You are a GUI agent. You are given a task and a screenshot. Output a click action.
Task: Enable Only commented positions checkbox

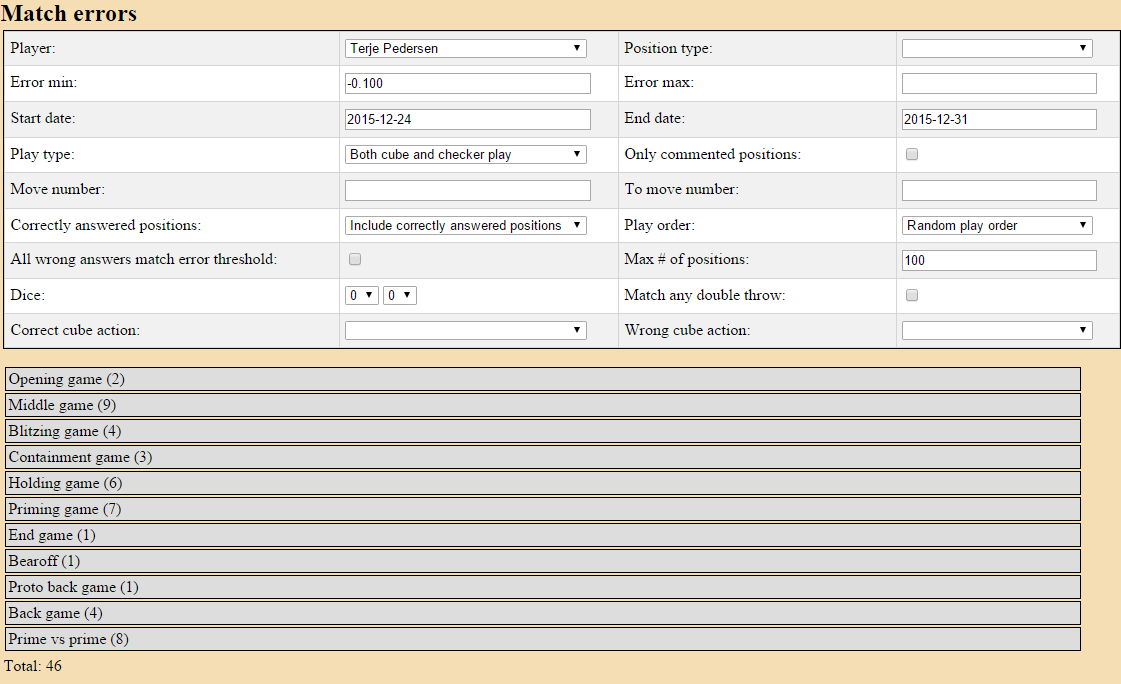pos(911,154)
